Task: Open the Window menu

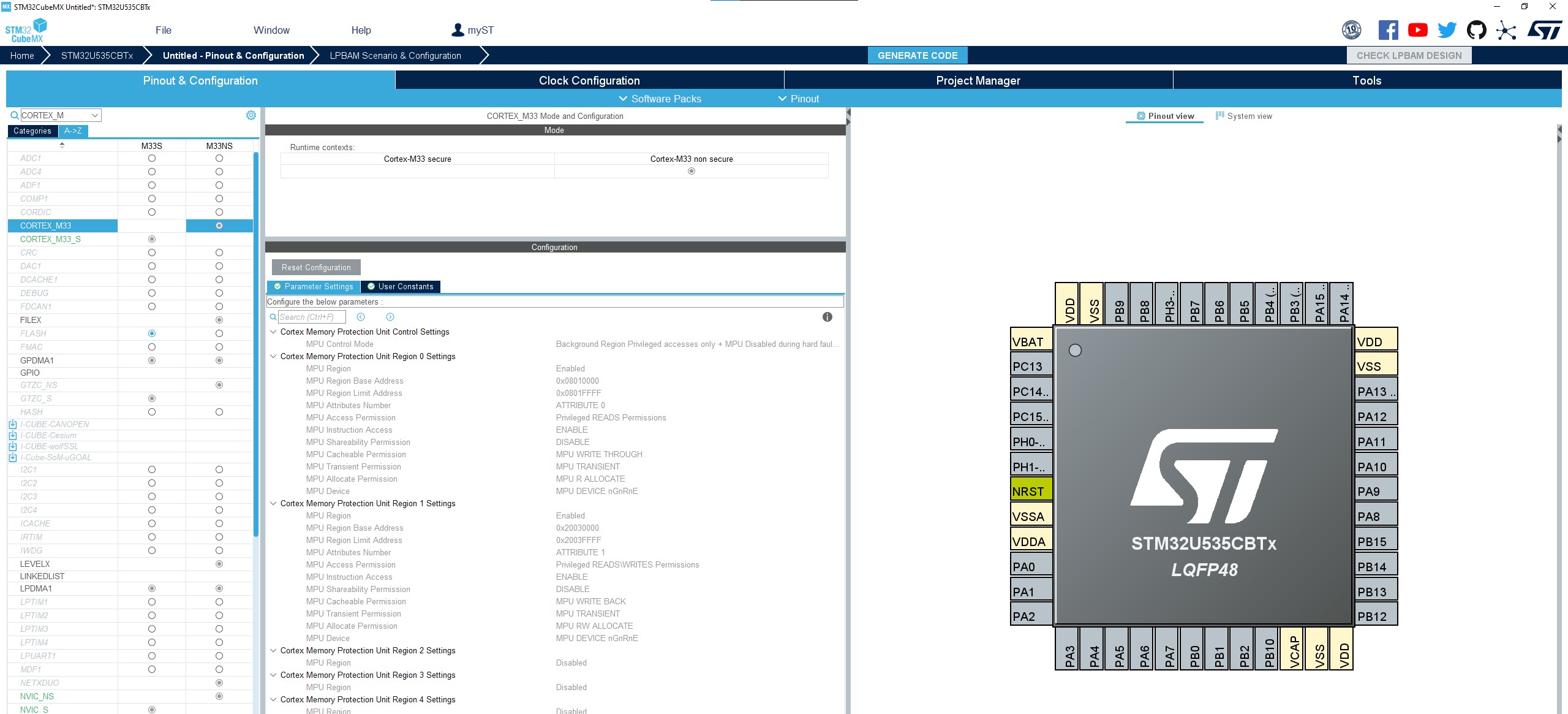Action: [x=271, y=30]
